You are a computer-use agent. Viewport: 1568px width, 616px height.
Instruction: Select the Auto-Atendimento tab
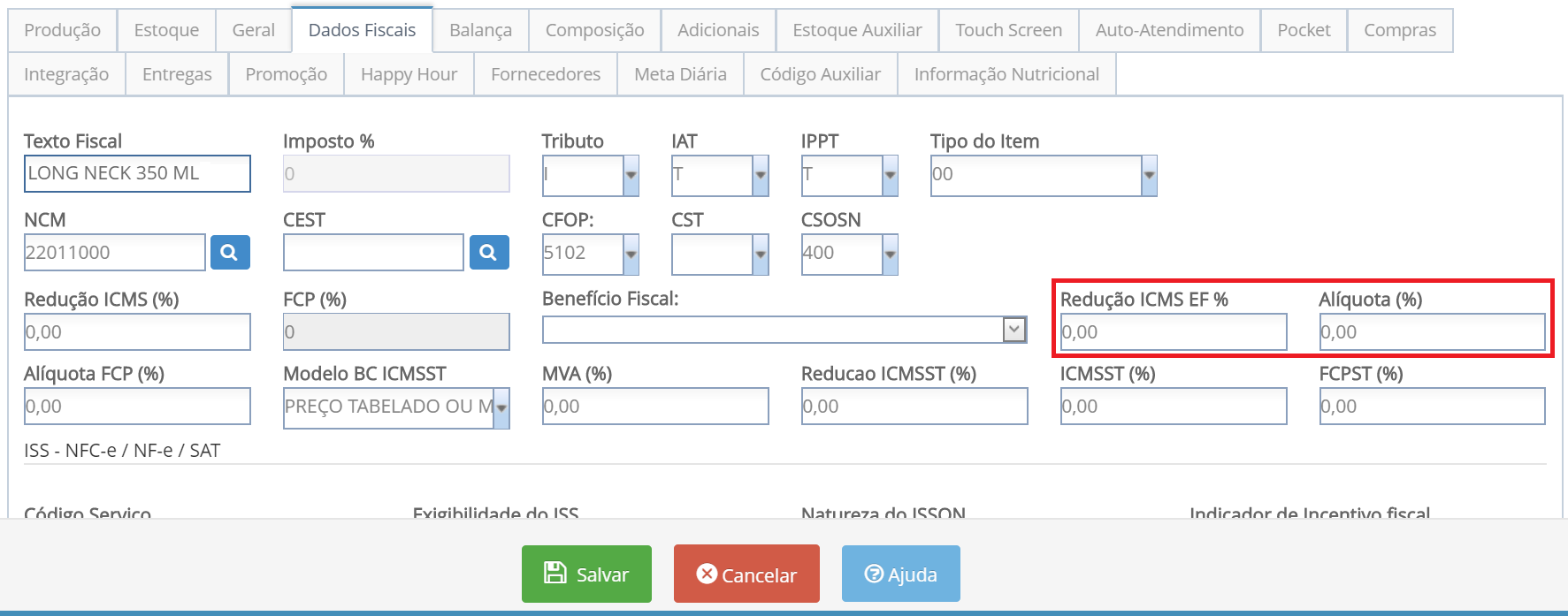click(x=1169, y=30)
